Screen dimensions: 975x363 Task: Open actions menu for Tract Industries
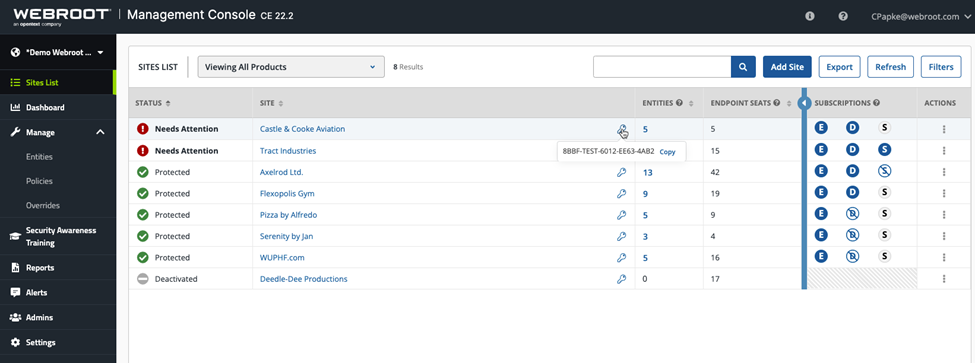click(x=944, y=150)
